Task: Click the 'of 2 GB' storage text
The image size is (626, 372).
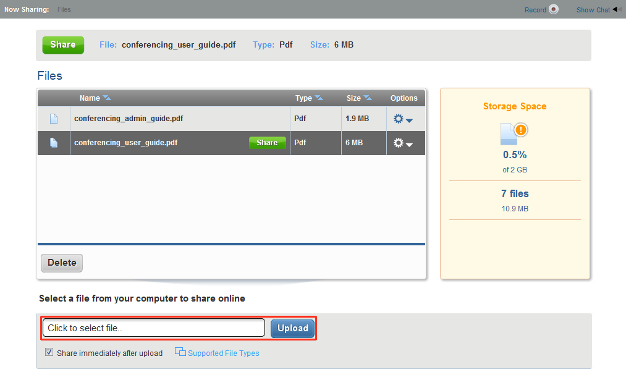Action: (x=515, y=170)
